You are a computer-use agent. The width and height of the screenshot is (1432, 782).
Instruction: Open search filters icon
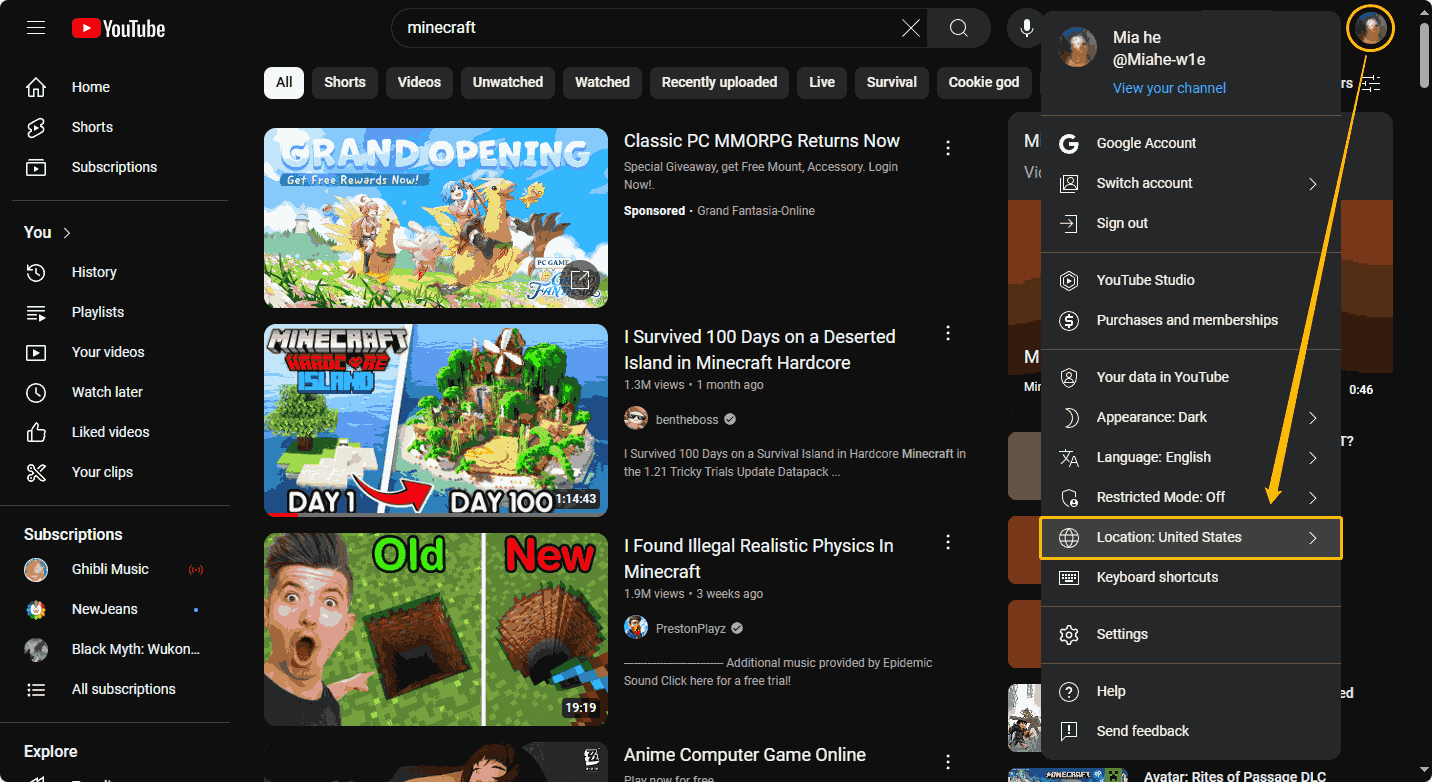[x=1372, y=83]
